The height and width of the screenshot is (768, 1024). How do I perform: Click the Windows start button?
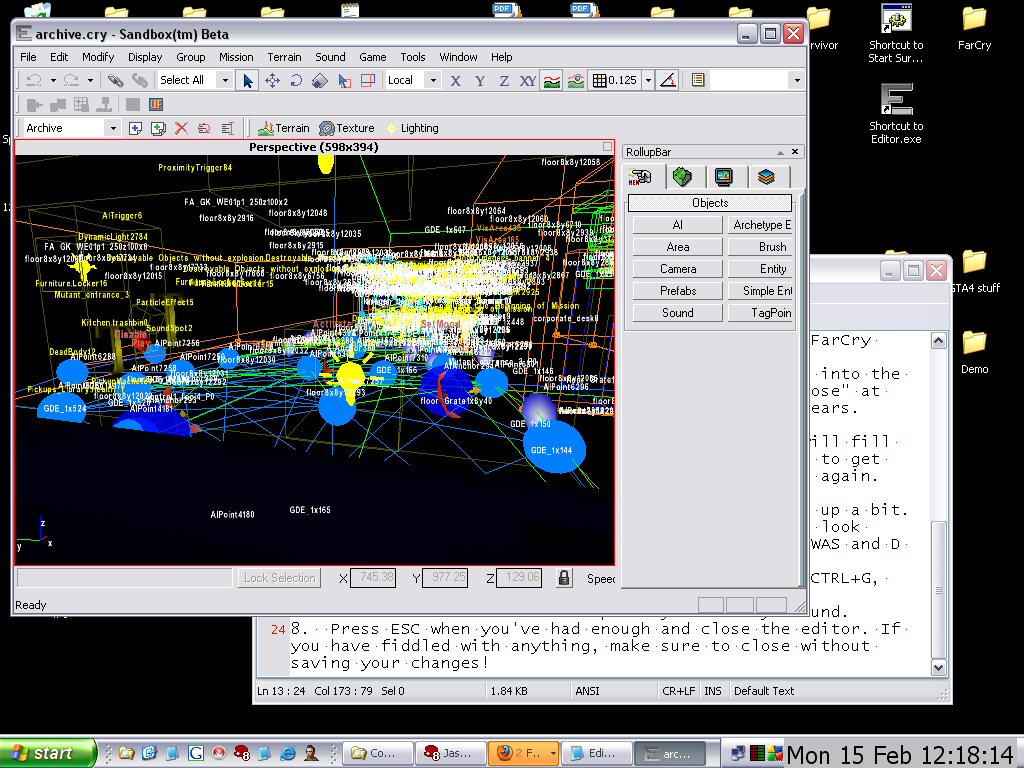coord(47,753)
